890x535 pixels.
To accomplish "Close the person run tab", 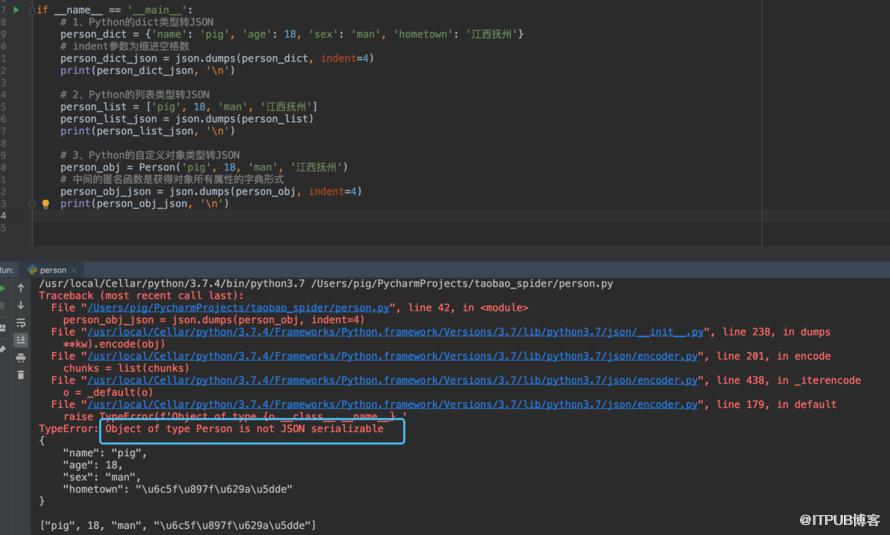I will pyautogui.click(x=74, y=270).
